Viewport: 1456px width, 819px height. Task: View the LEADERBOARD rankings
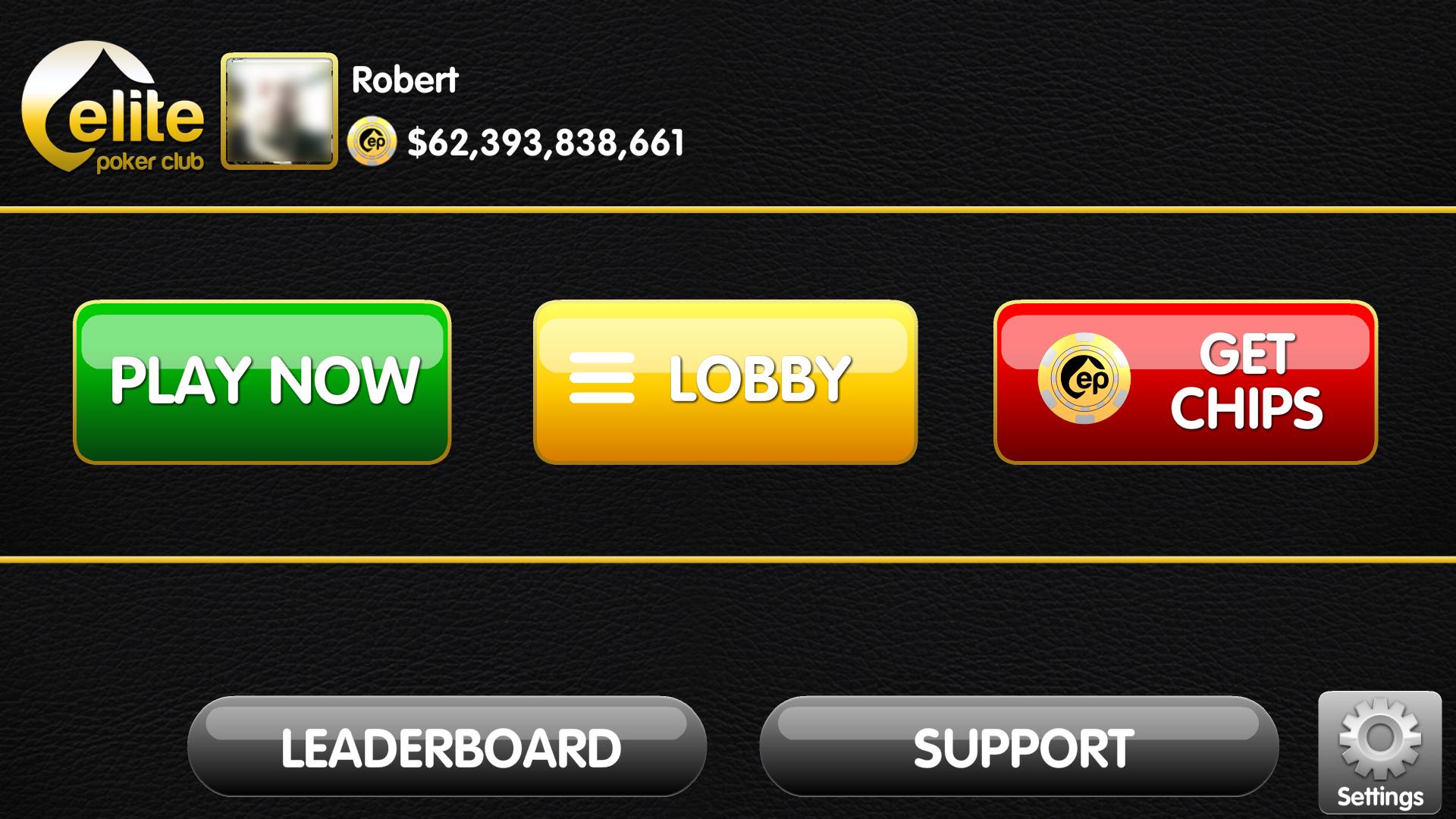[x=447, y=747]
